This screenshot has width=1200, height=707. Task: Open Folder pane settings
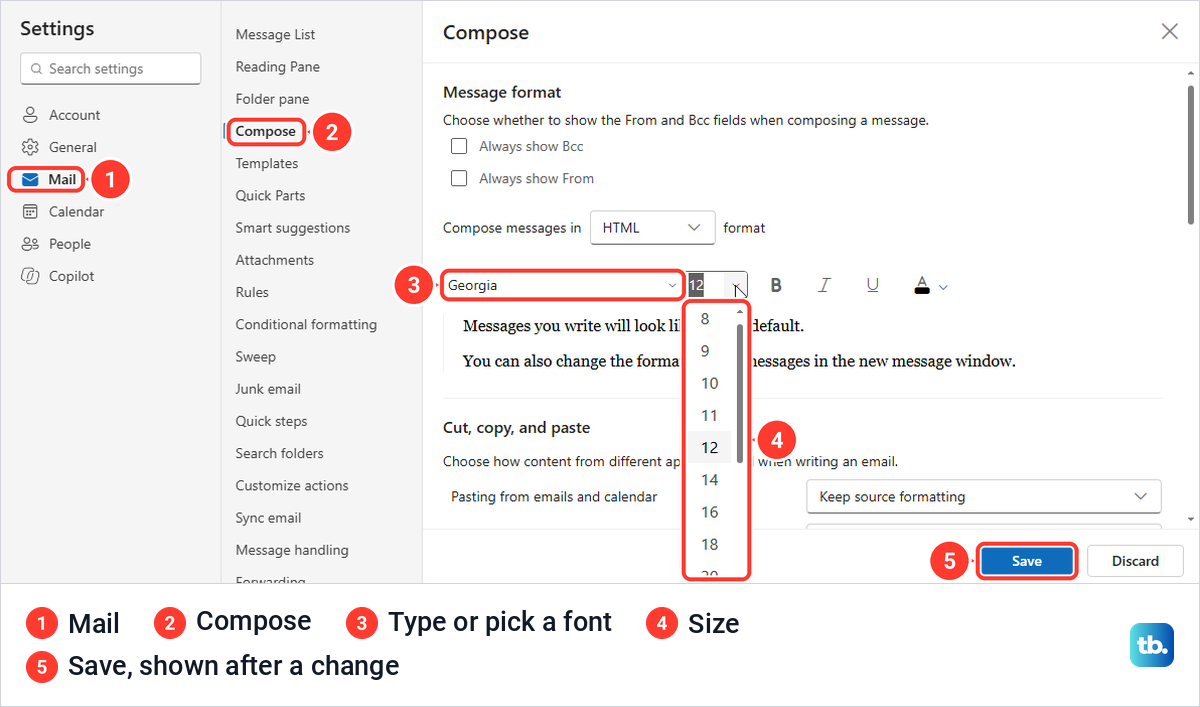click(x=272, y=99)
